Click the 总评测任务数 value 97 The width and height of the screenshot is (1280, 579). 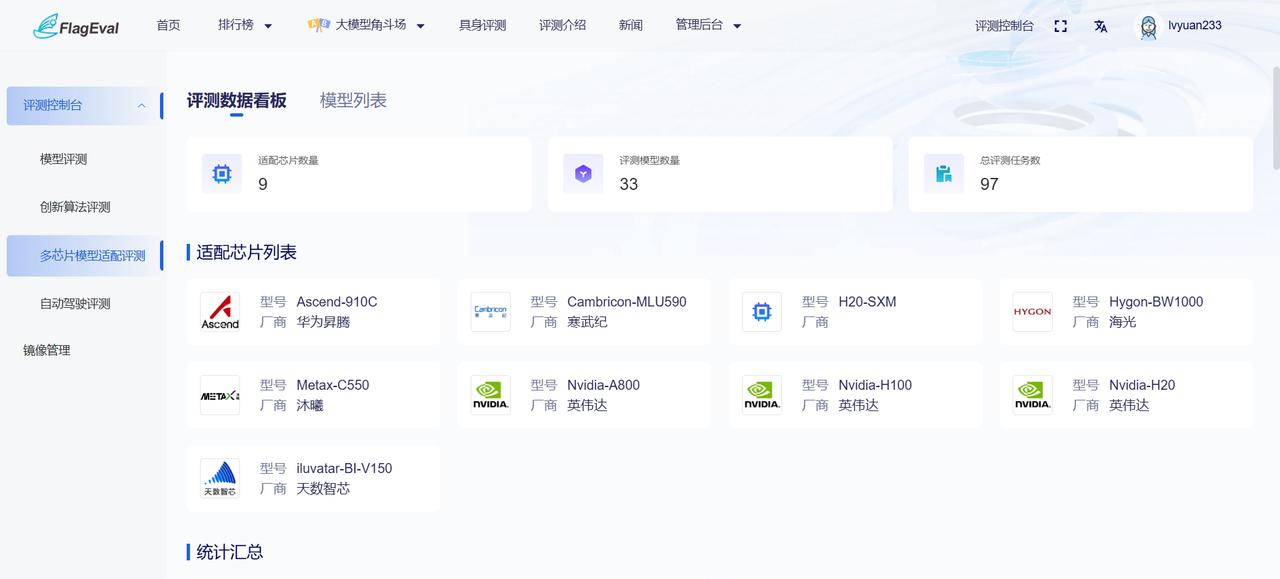click(x=989, y=184)
